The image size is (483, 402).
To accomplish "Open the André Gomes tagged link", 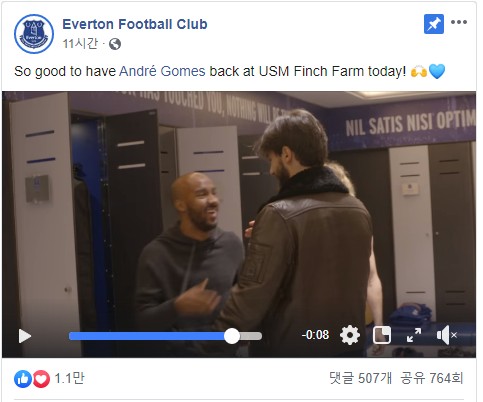I will (162, 71).
